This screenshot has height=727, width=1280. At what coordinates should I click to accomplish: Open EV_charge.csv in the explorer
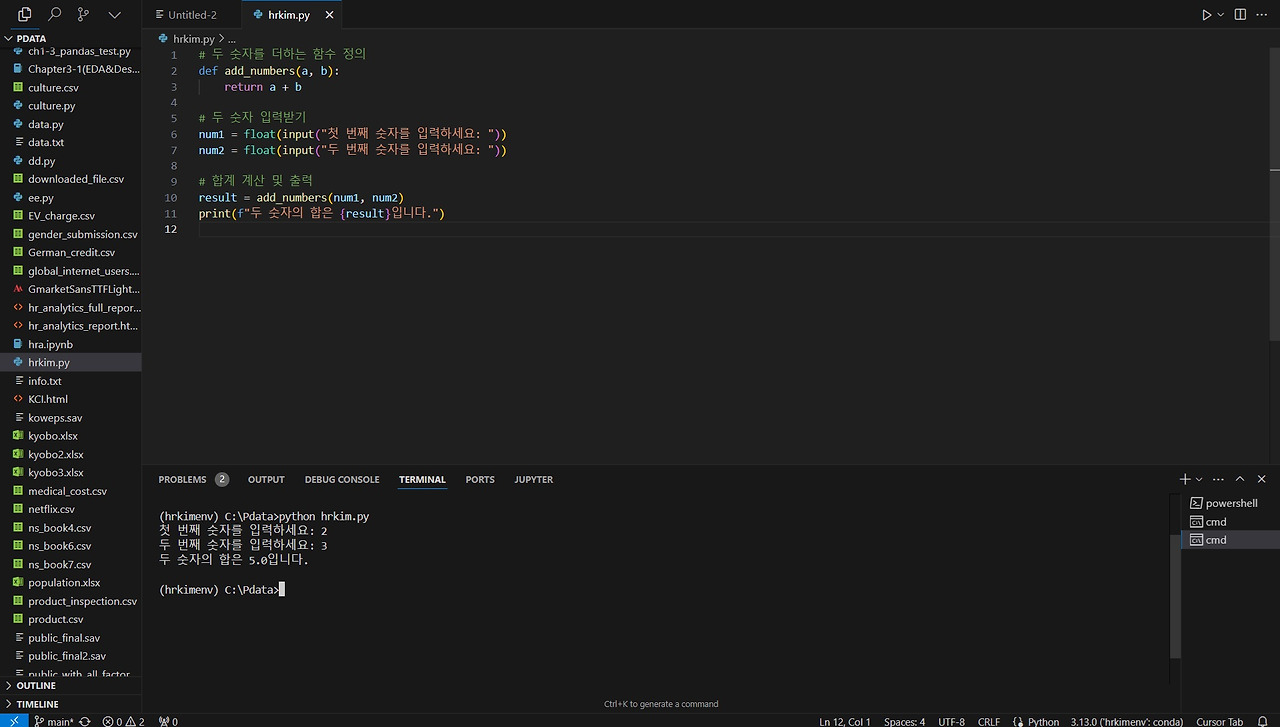71,216
